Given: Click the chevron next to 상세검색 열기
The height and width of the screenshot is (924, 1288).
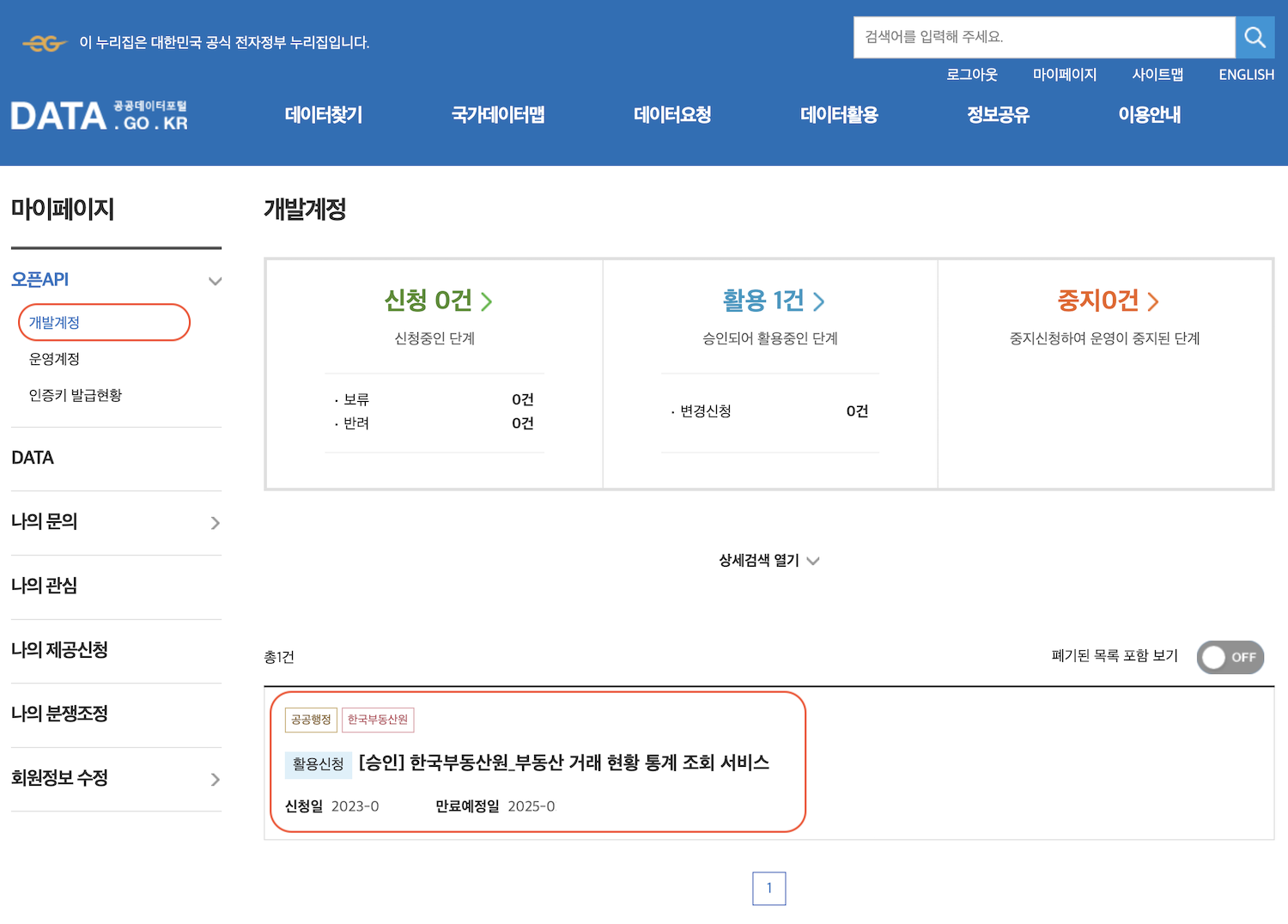Looking at the screenshot, I should (813, 561).
